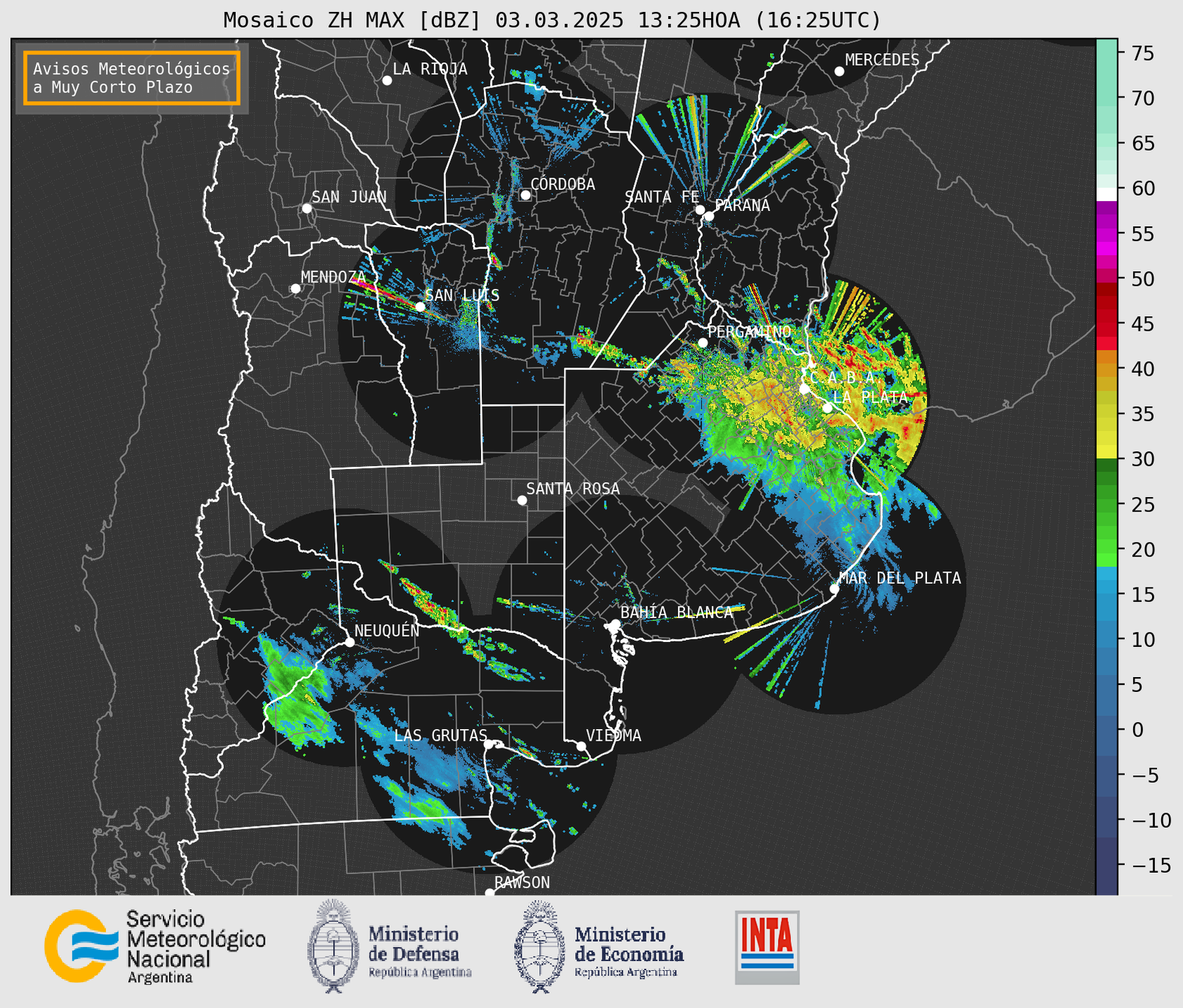Screen dimensions: 1183x1008
Task: Click the LA RIOJA city marker dot
Action: (x=387, y=81)
